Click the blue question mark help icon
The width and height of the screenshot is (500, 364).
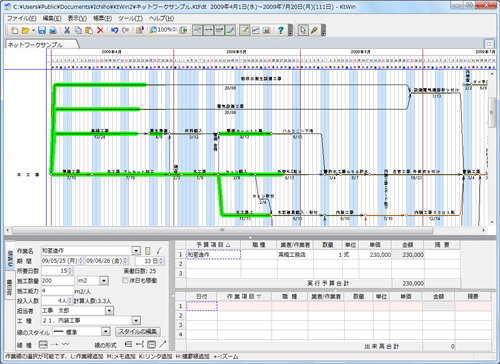[x=281, y=30]
